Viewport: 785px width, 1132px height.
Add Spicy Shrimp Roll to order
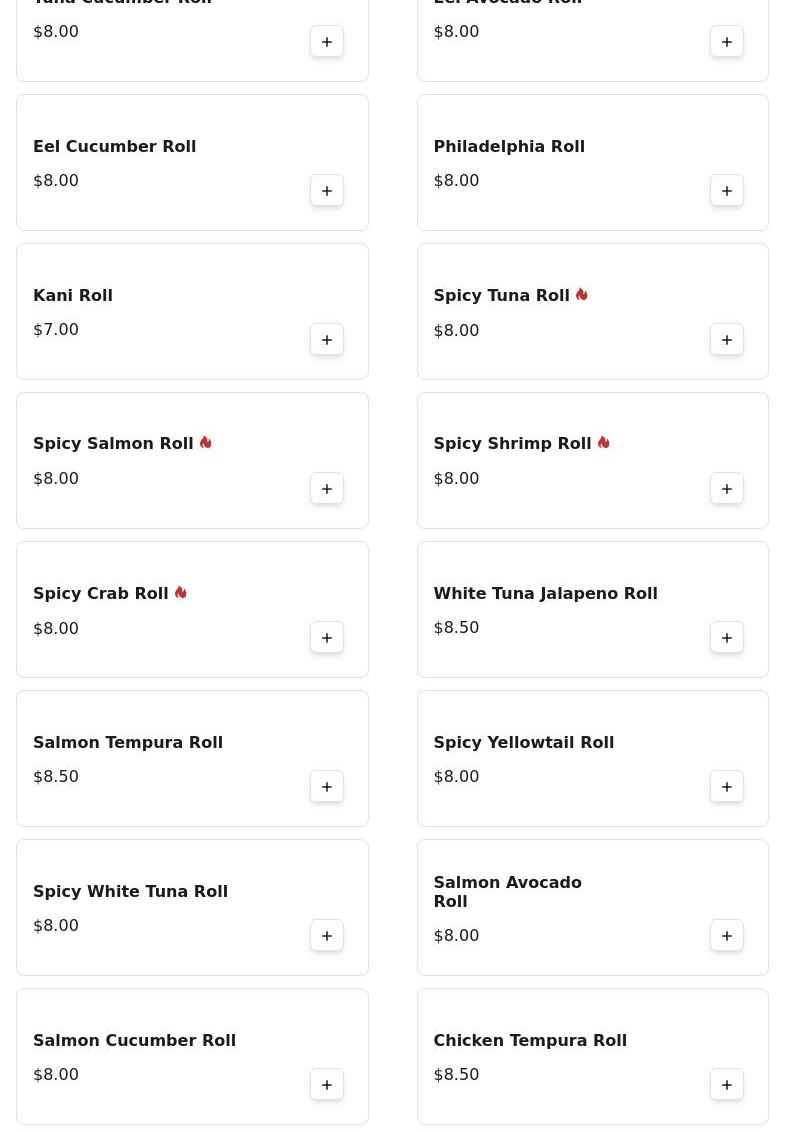[727, 489]
